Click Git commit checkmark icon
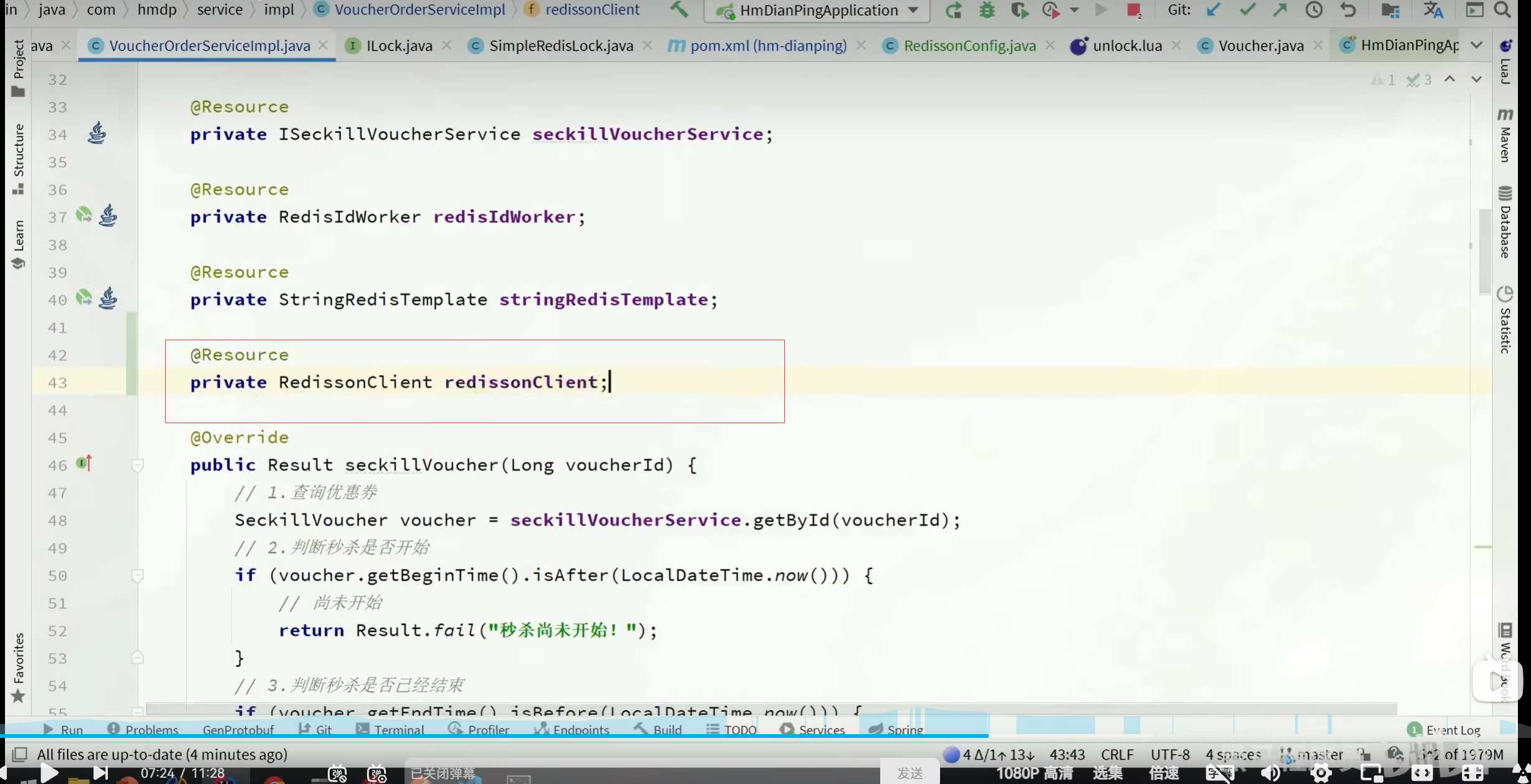The image size is (1531, 784). [x=1247, y=10]
